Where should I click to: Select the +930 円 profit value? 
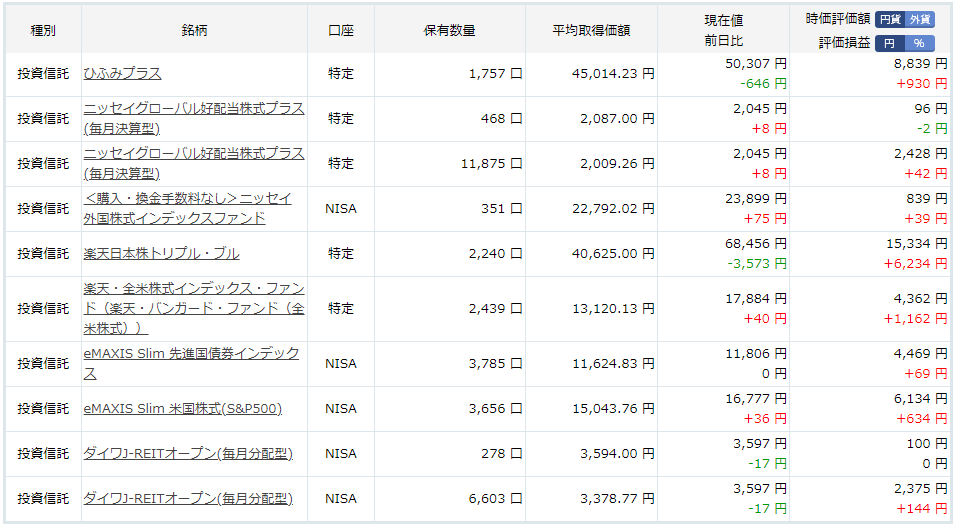(x=922, y=84)
